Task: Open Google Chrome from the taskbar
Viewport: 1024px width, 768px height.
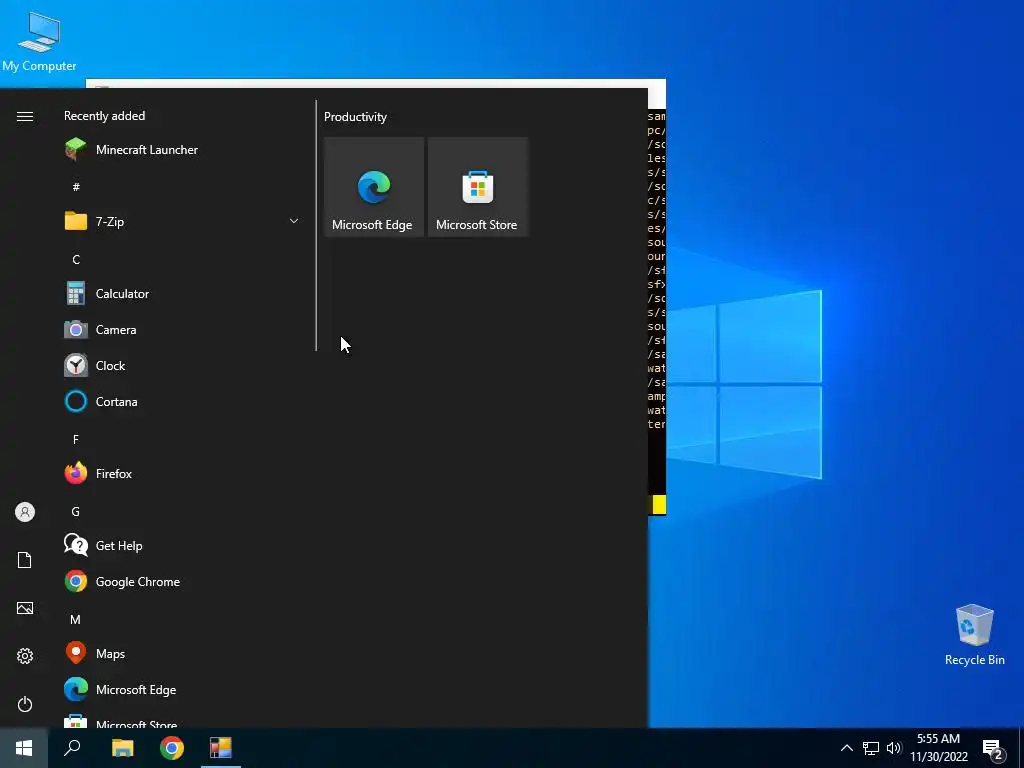Action: click(172, 748)
